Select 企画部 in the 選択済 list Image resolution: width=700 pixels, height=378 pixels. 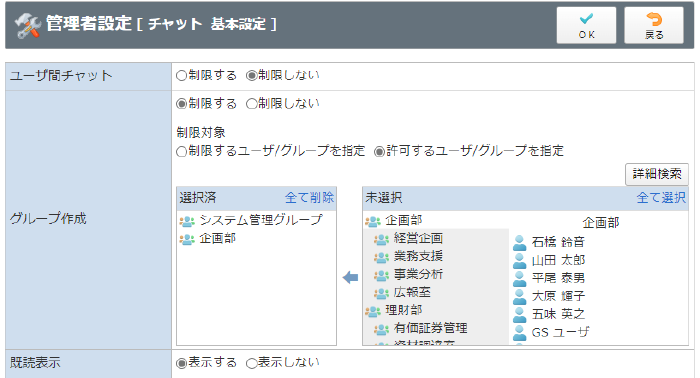pyautogui.click(x=217, y=238)
